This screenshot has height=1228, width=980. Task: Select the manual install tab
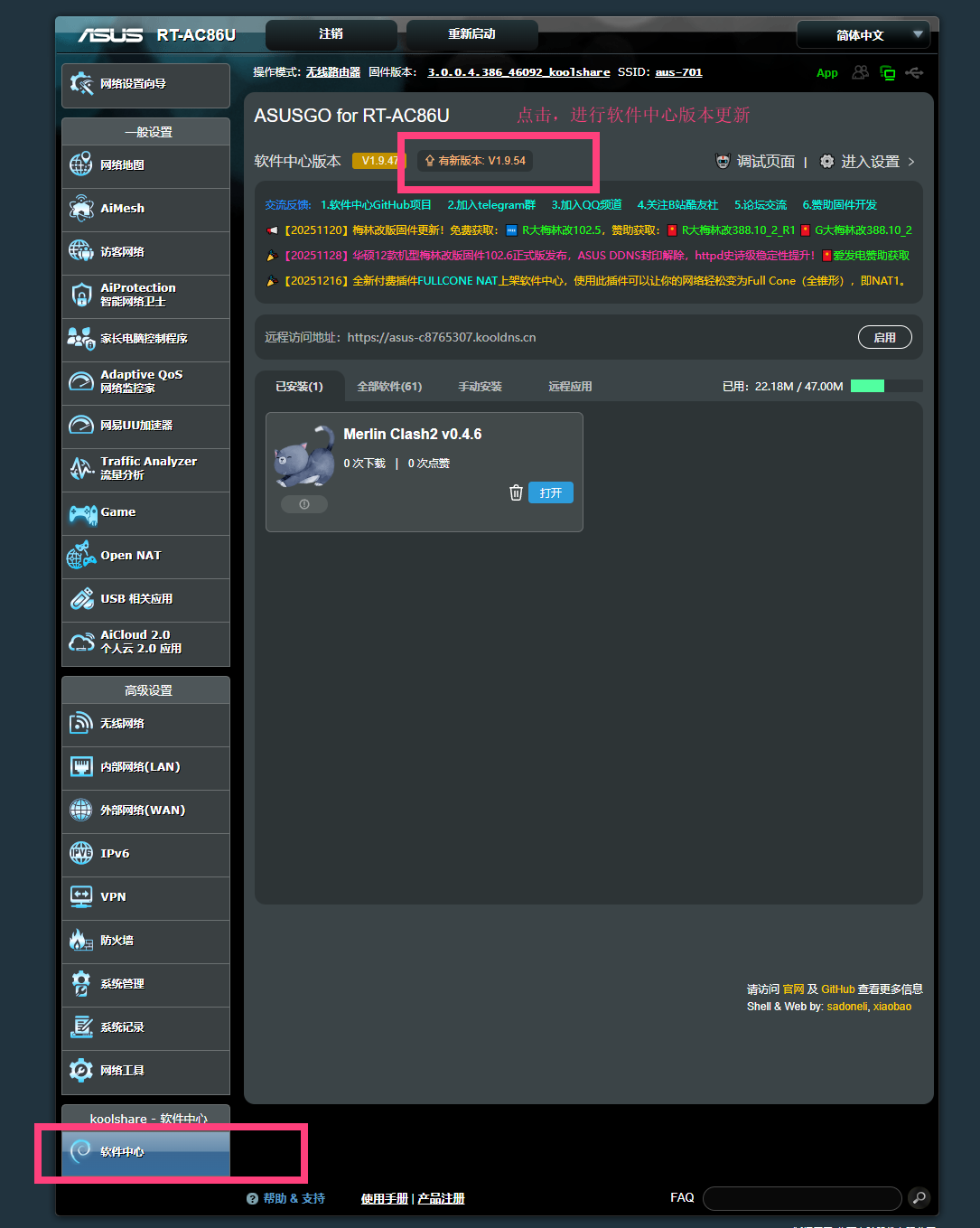480,387
